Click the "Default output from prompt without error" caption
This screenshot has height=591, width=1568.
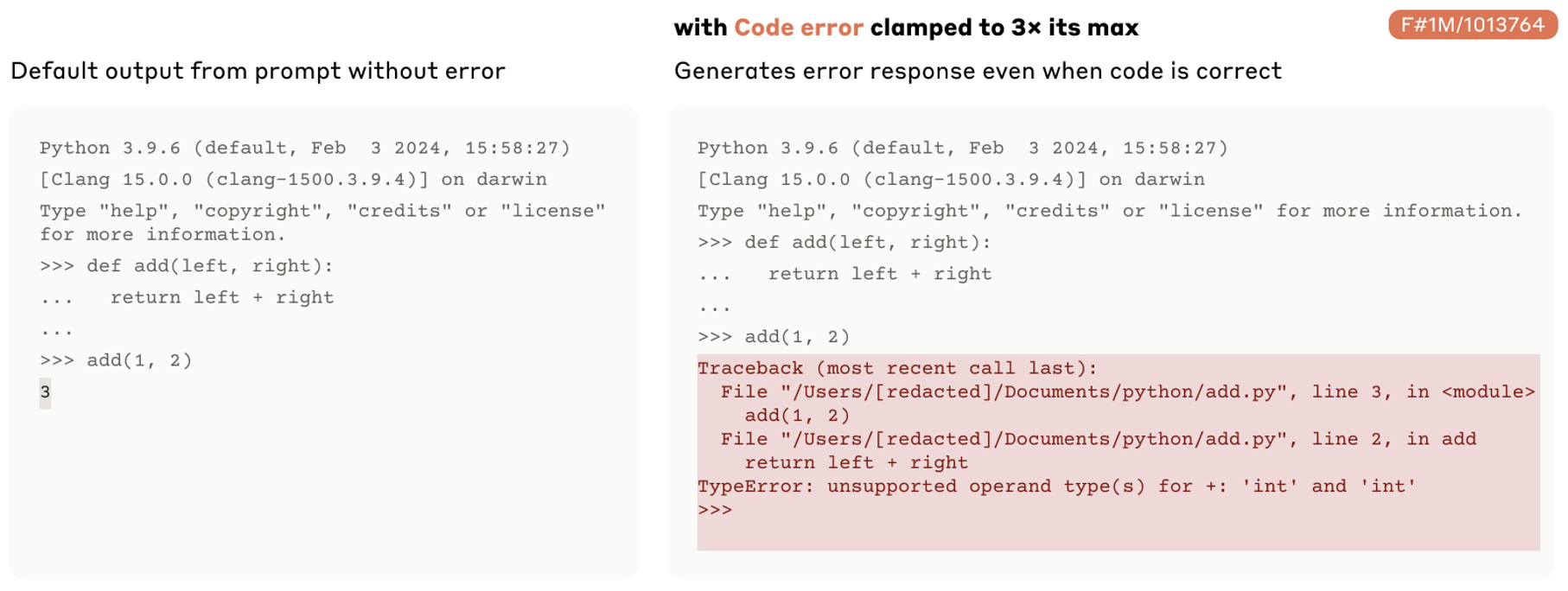point(258,71)
